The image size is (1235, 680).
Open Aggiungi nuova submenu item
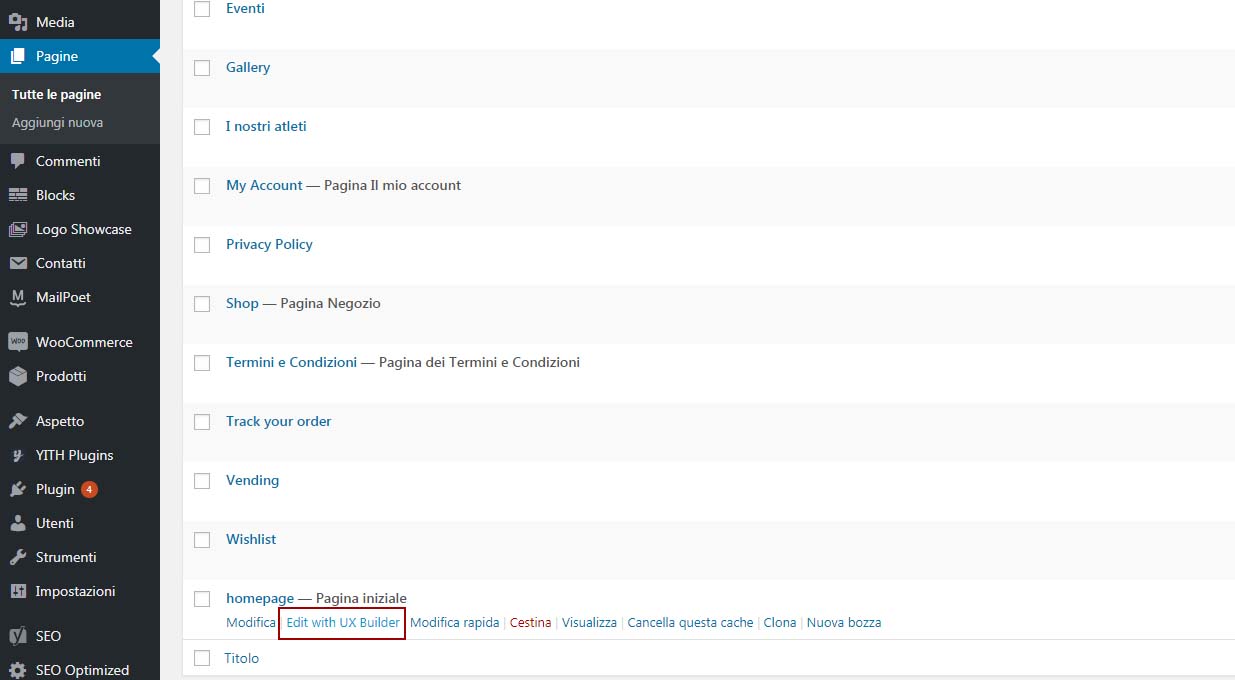click(x=57, y=122)
